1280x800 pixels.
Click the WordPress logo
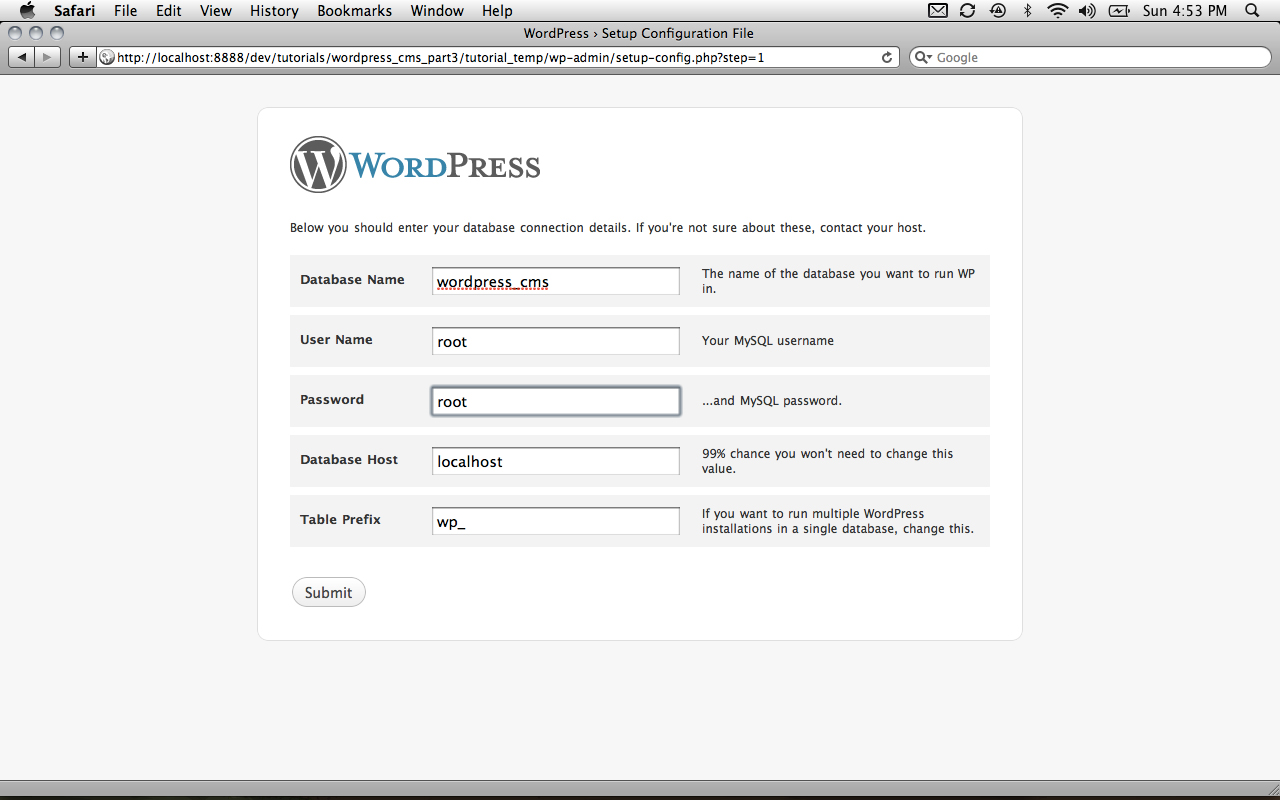click(x=415, y=165)
